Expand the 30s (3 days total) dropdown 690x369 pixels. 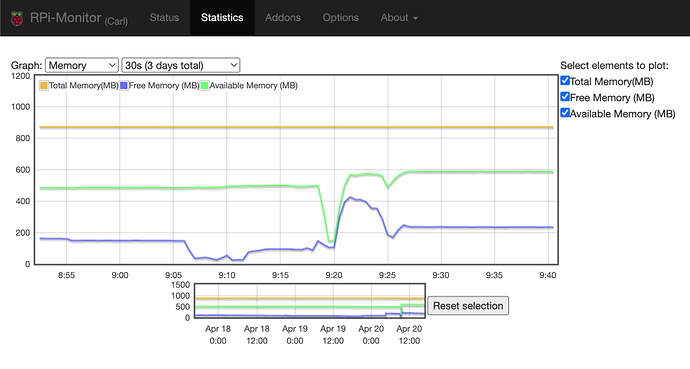pyautogui.click(x=180, y=65)
